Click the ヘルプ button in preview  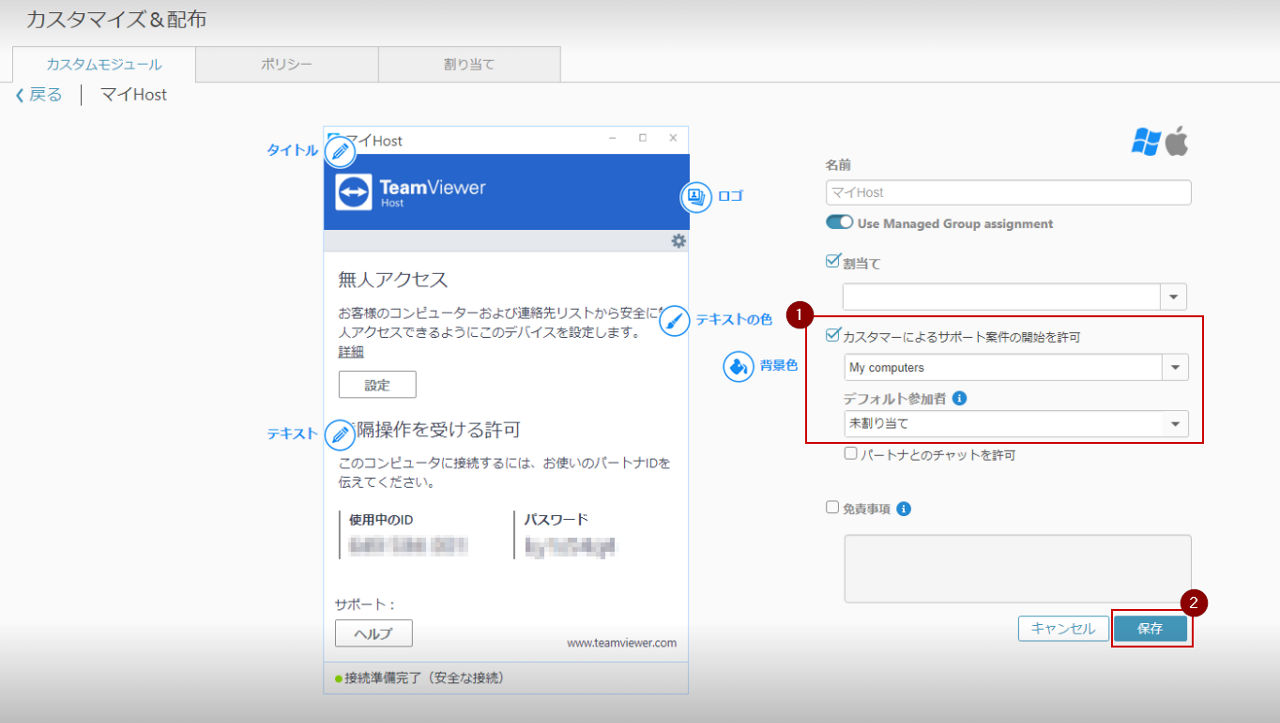[373, 633]
